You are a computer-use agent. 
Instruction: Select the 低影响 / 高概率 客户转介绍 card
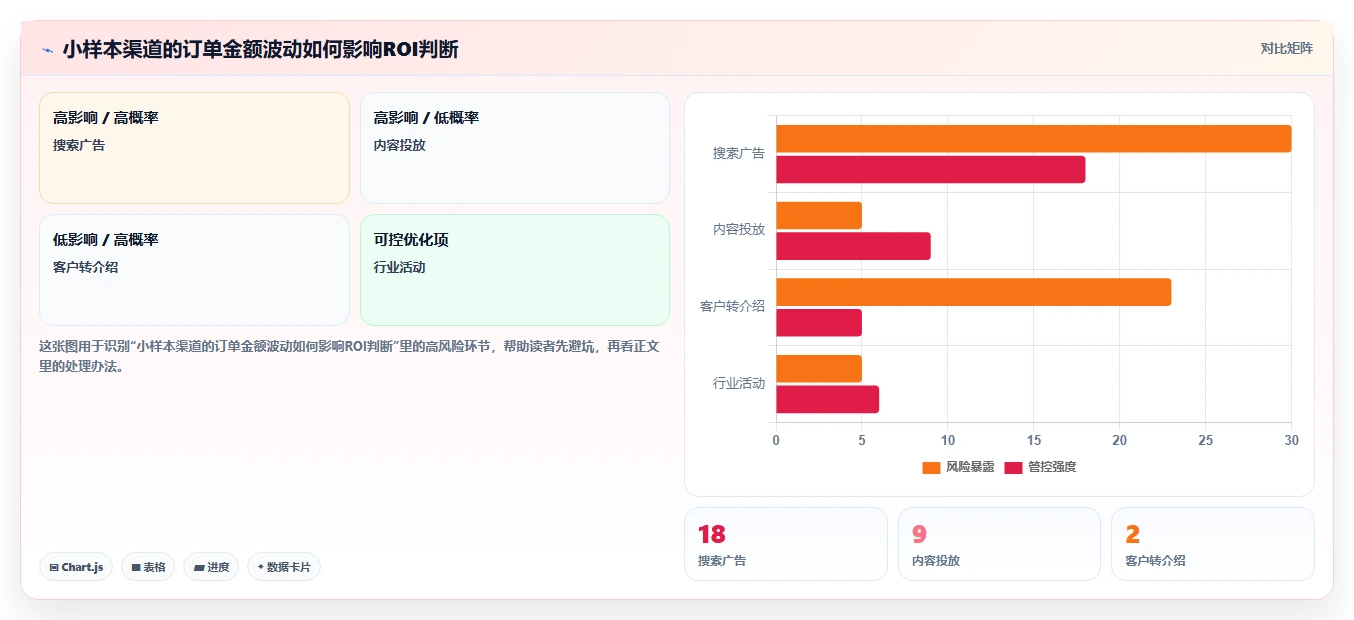tap(194, 270)
